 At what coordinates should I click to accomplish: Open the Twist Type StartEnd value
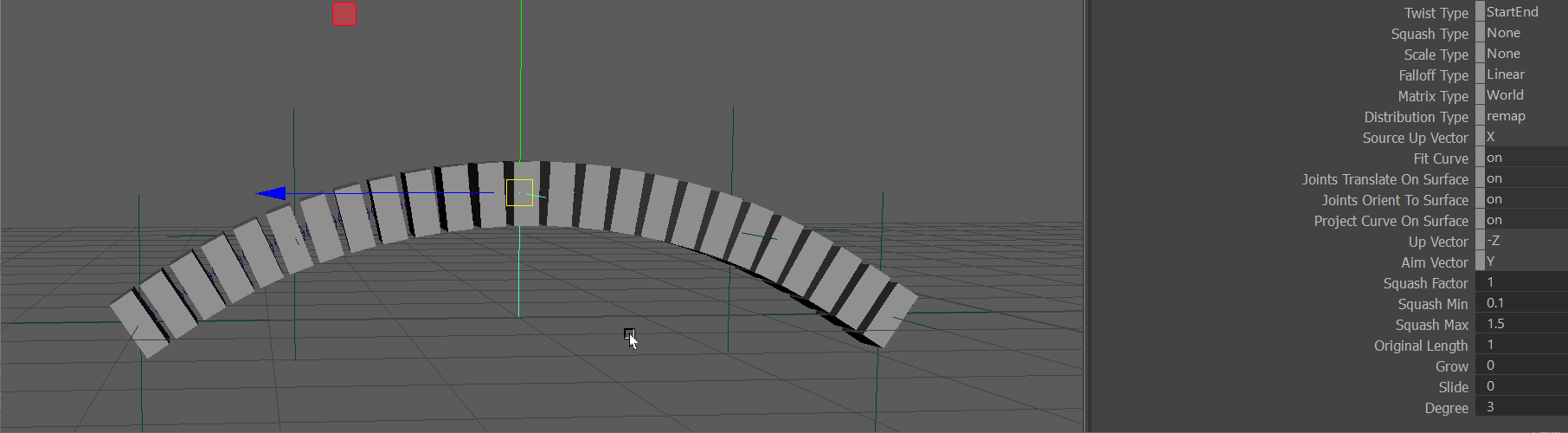click(1522, 12)
